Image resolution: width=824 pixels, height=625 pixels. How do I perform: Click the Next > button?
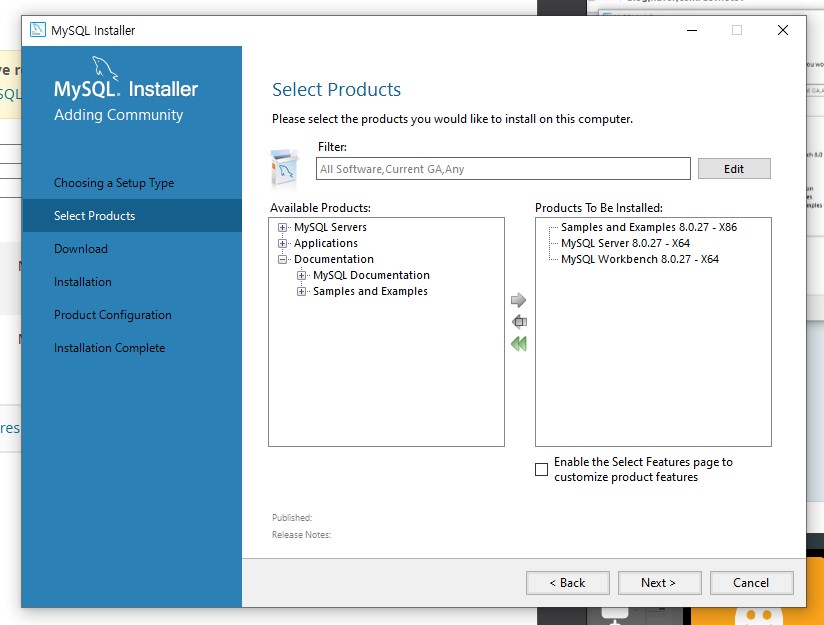(660, 583)
